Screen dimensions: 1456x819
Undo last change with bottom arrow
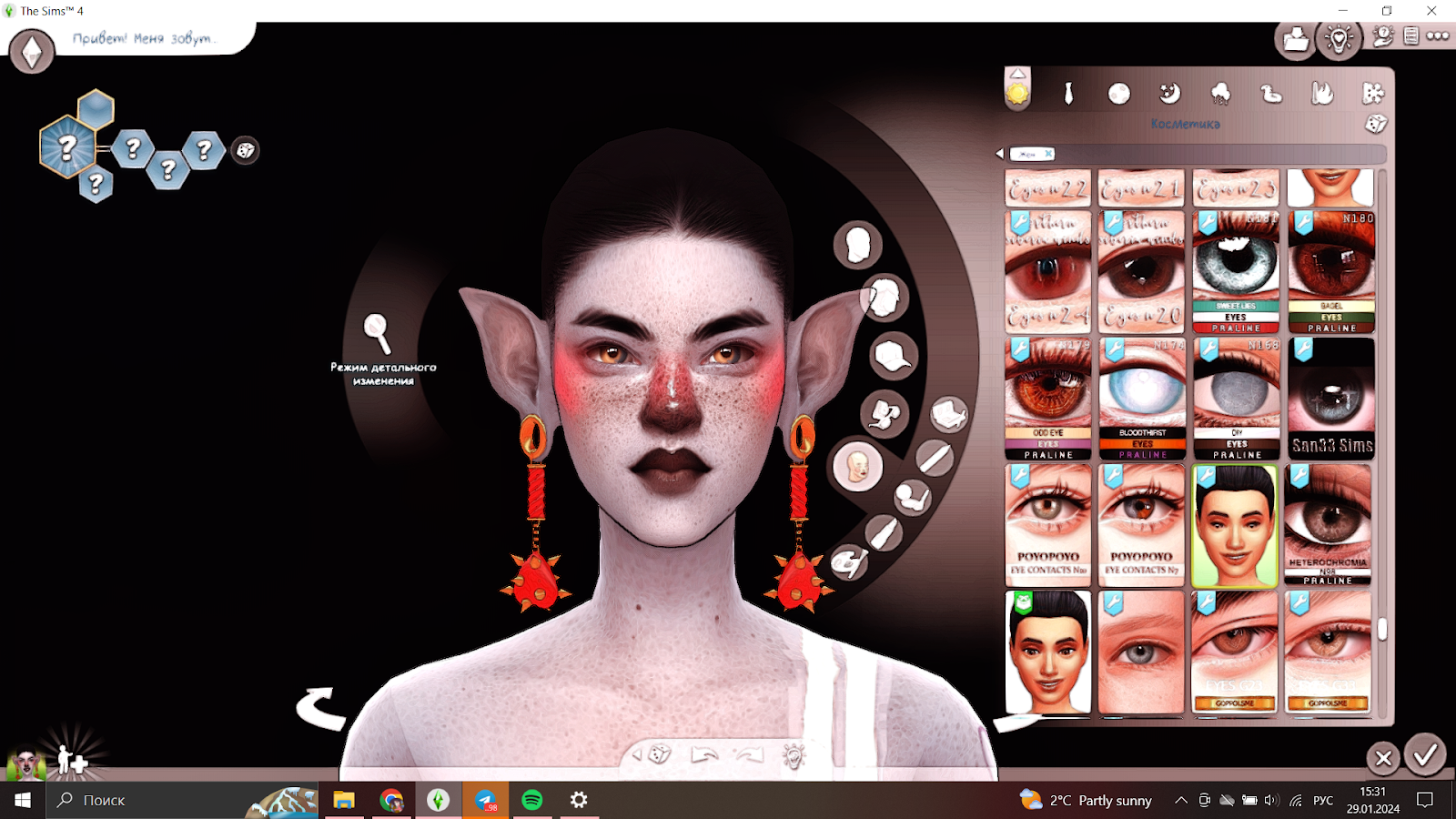click(704, 754)
